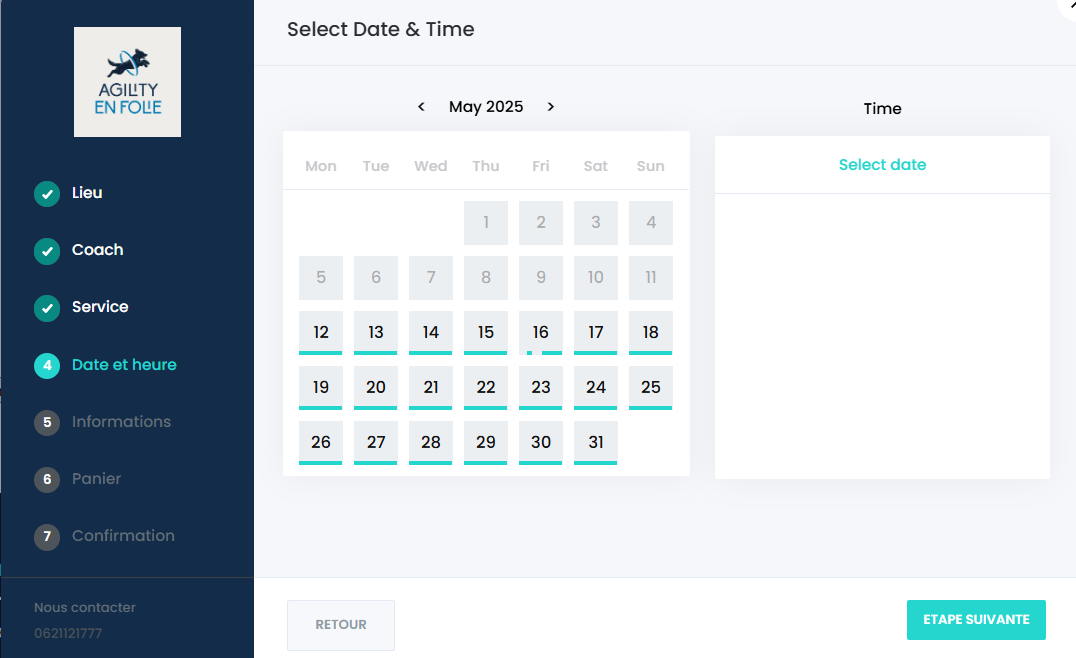The height and width of the screenshot is (658, 1076).
Task: Open the Informations step
Action: click(121, 421)
